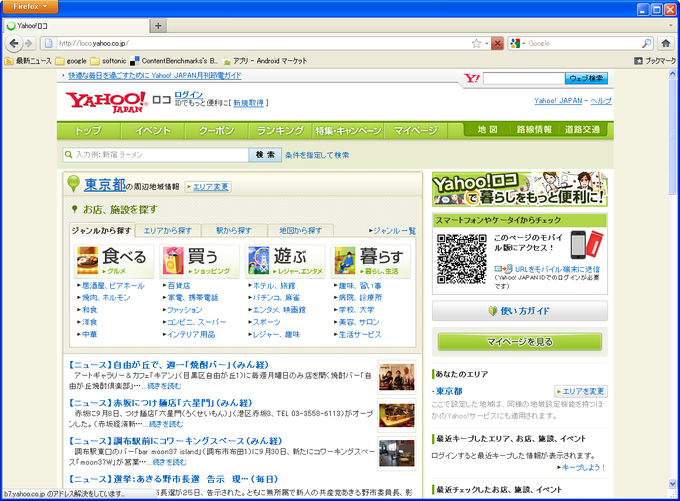The image size is (680, 501).
Task: Click the 使い方ガイド button
Action: click(x=520, y=311)
